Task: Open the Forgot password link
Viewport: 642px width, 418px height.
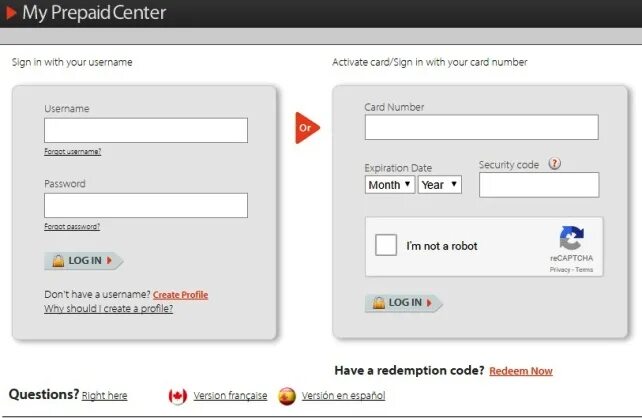Action: click(72, 226)
